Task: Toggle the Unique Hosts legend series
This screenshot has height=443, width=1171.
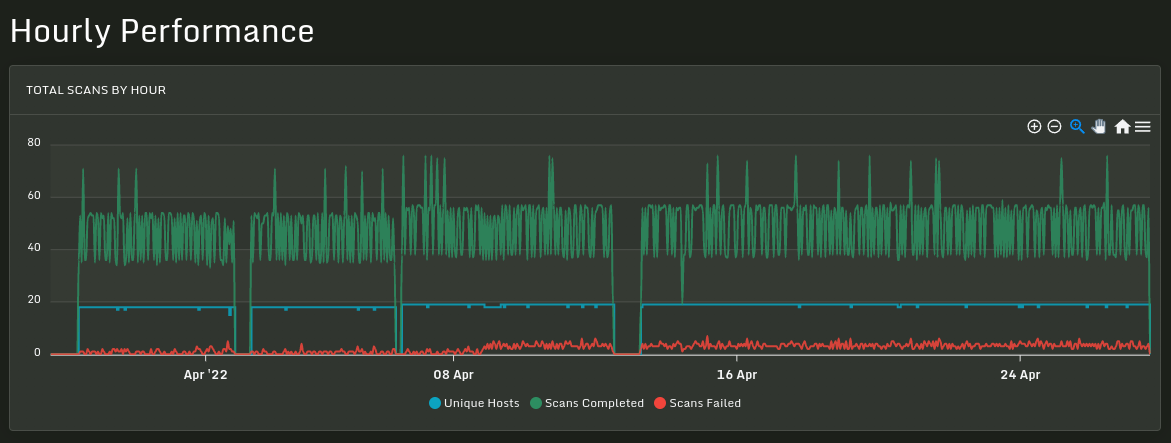Action: tap(474, 403)
